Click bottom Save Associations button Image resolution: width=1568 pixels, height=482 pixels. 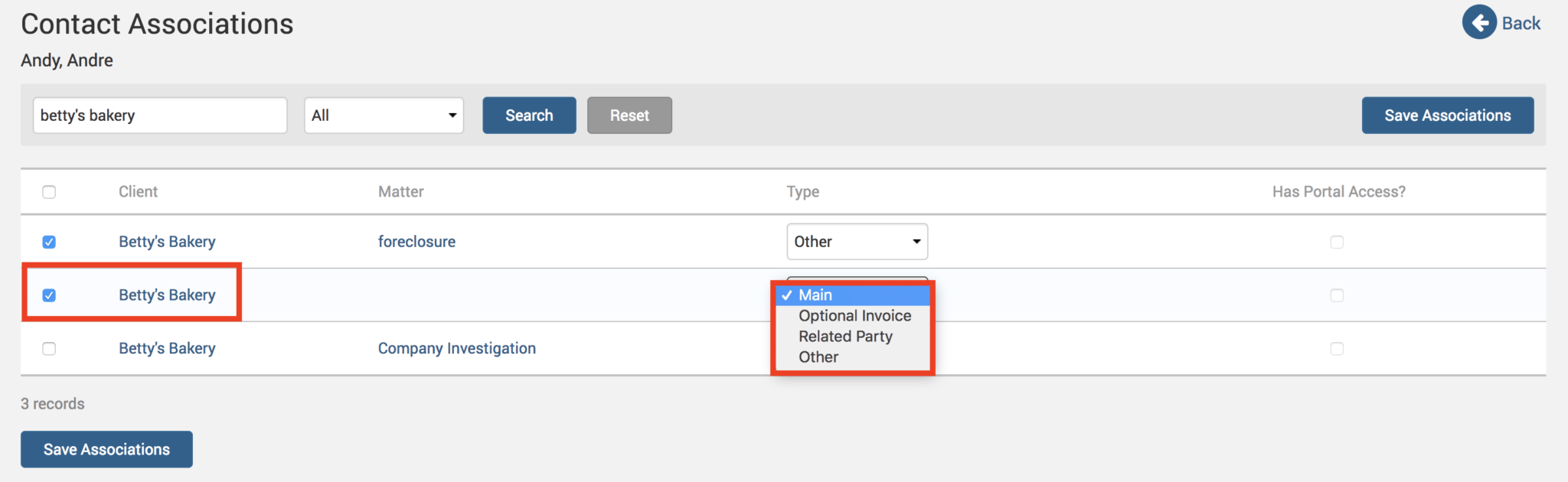(x=106, y=449)
